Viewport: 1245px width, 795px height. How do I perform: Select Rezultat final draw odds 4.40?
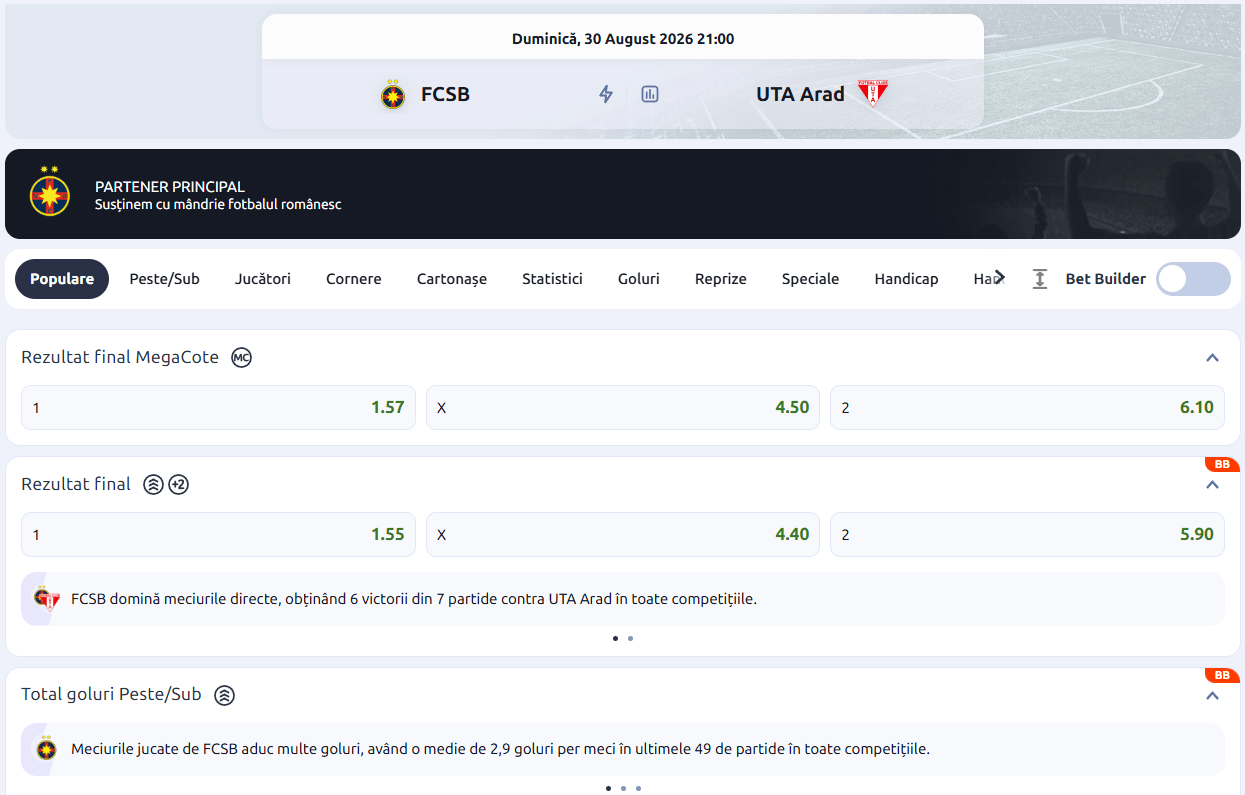pos(623,534)
